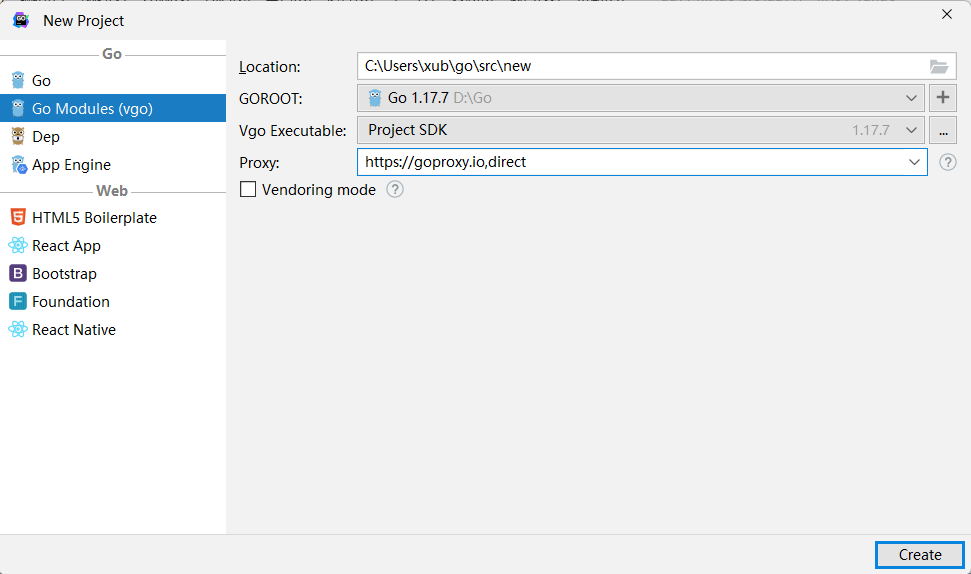Show help for Vendoring mode

pyautogui.click(x=395, y=190)
